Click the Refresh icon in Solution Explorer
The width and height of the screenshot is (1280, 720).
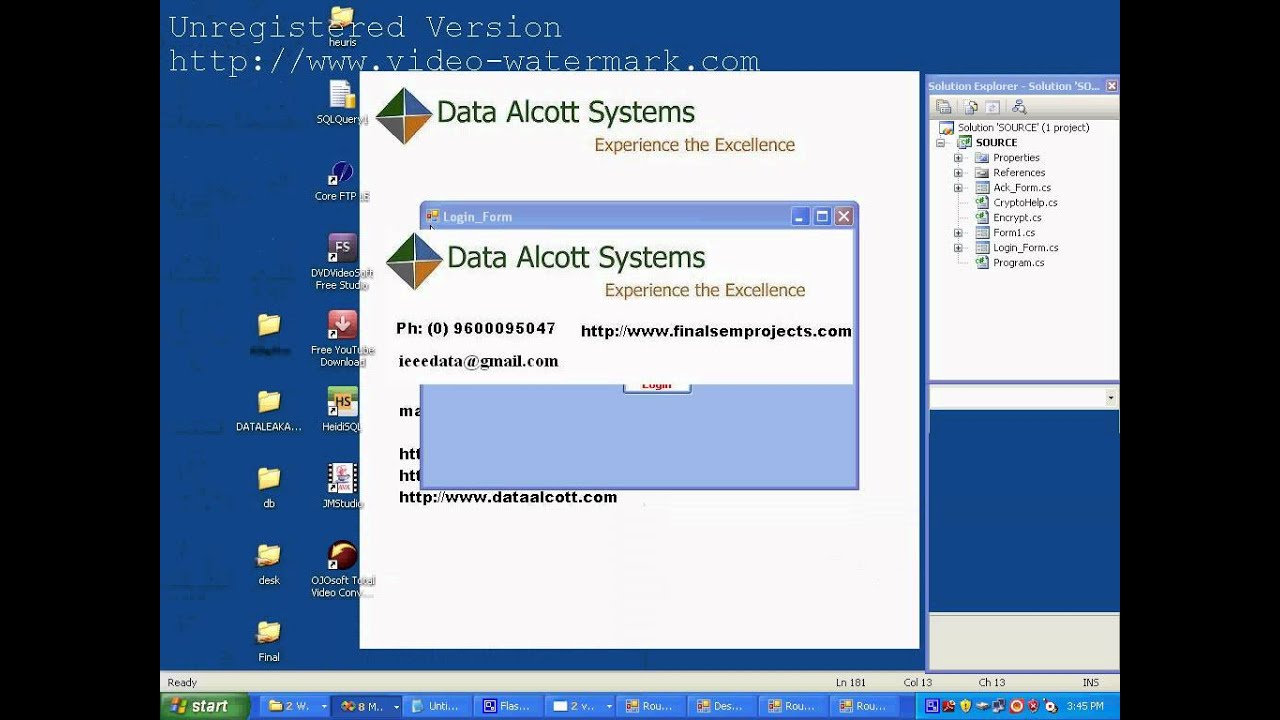point(992,107)
